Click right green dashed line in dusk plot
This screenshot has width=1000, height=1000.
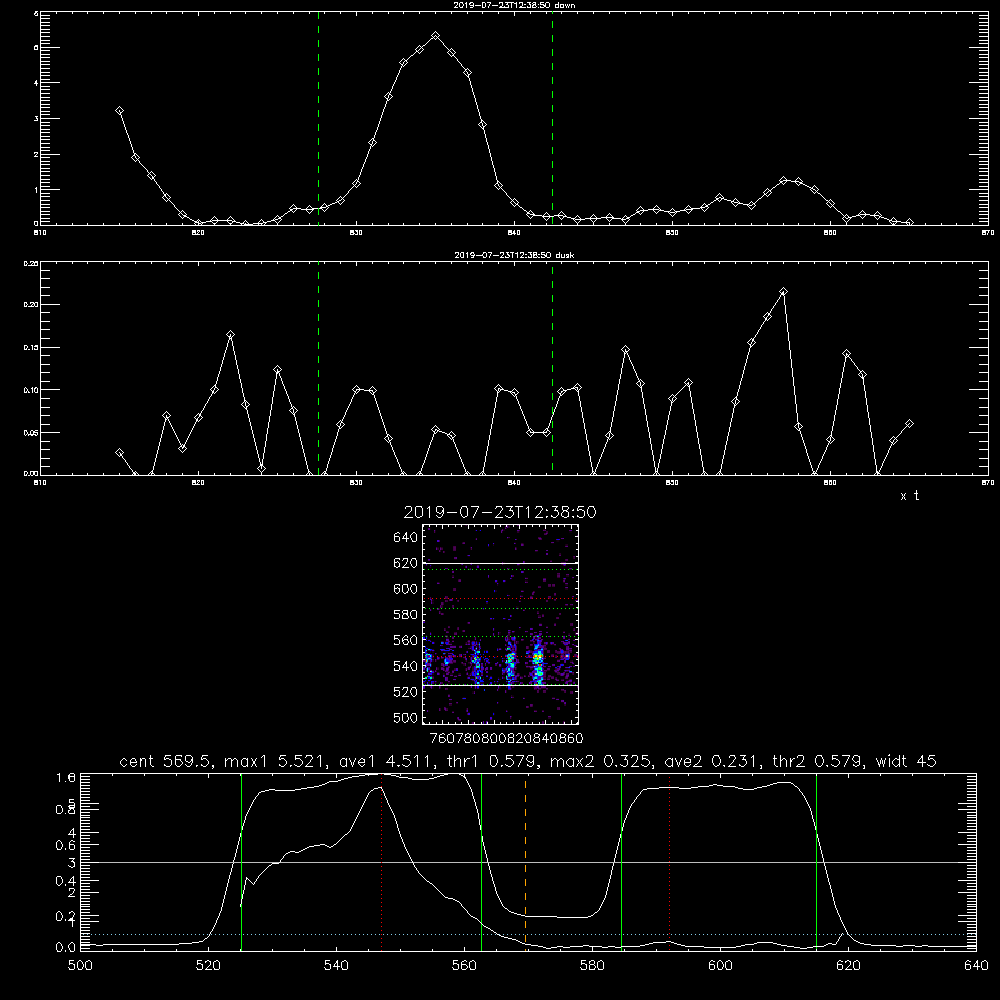coord(552,369)
